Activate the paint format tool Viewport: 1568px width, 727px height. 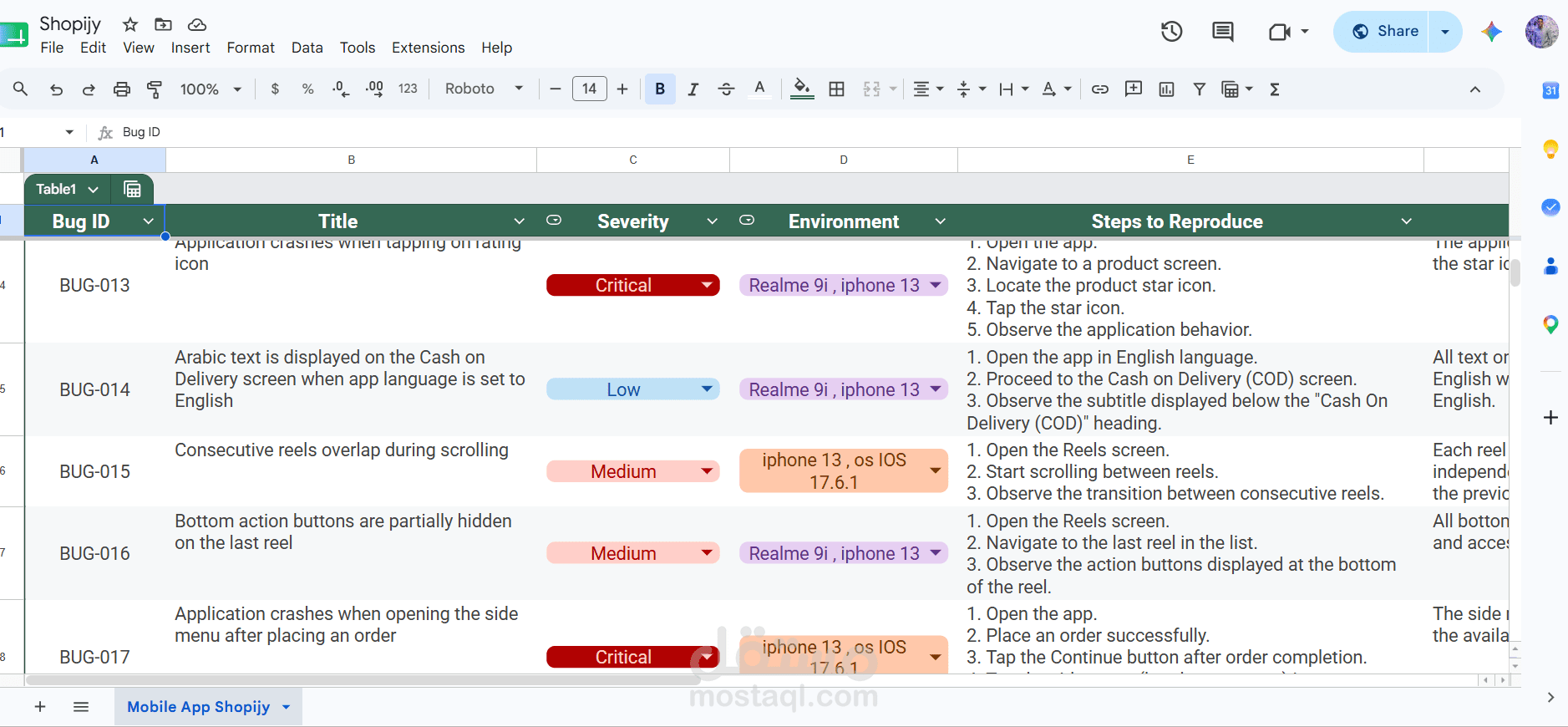point(155,89)
